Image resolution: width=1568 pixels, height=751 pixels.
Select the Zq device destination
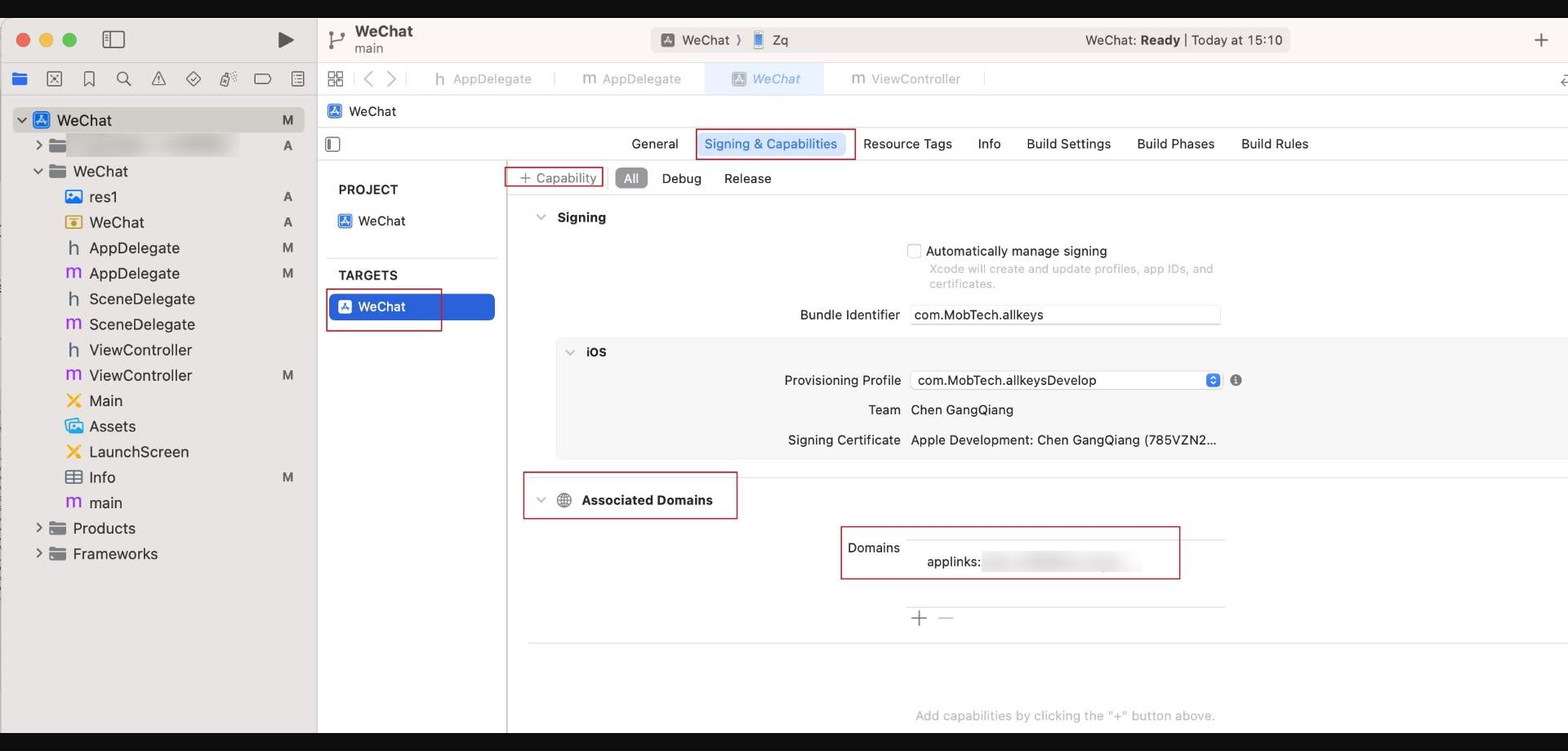[771, 40]
